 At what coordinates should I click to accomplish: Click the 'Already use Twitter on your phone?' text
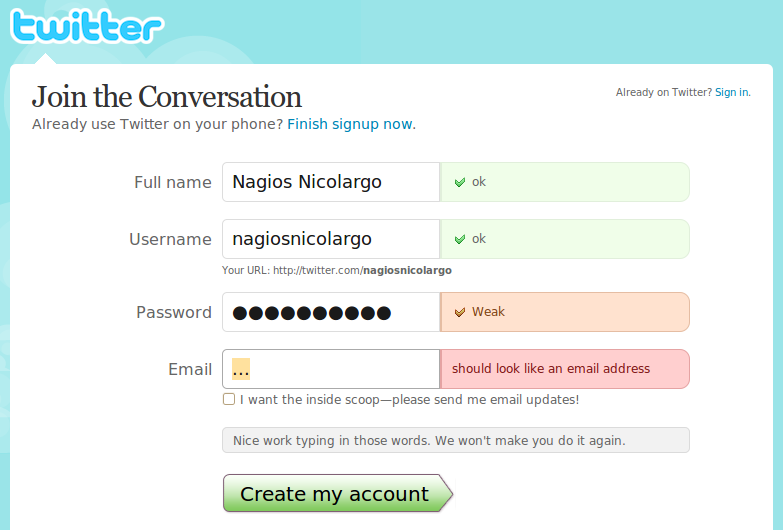158,124
